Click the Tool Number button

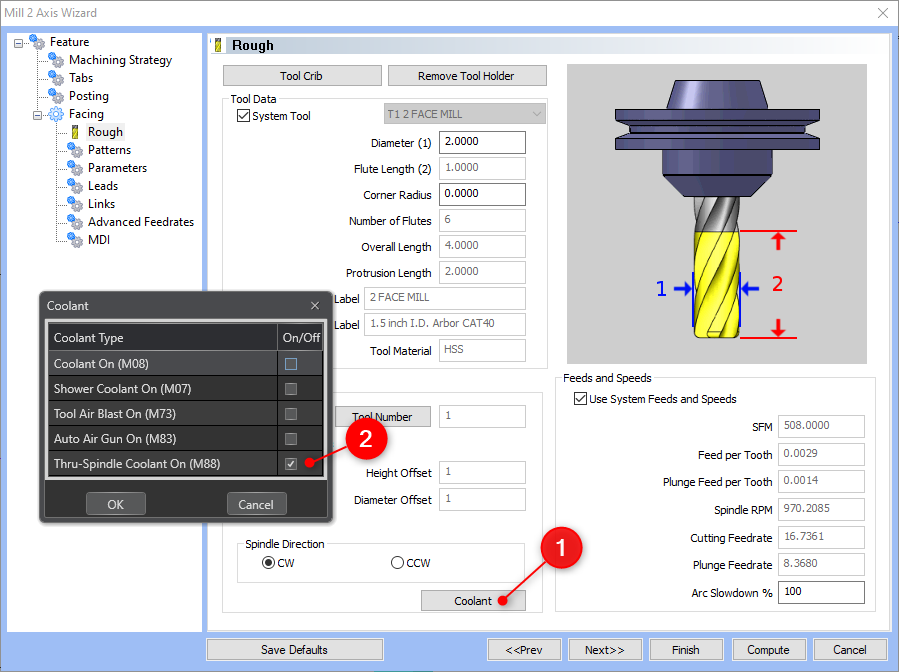click(382, 417)
